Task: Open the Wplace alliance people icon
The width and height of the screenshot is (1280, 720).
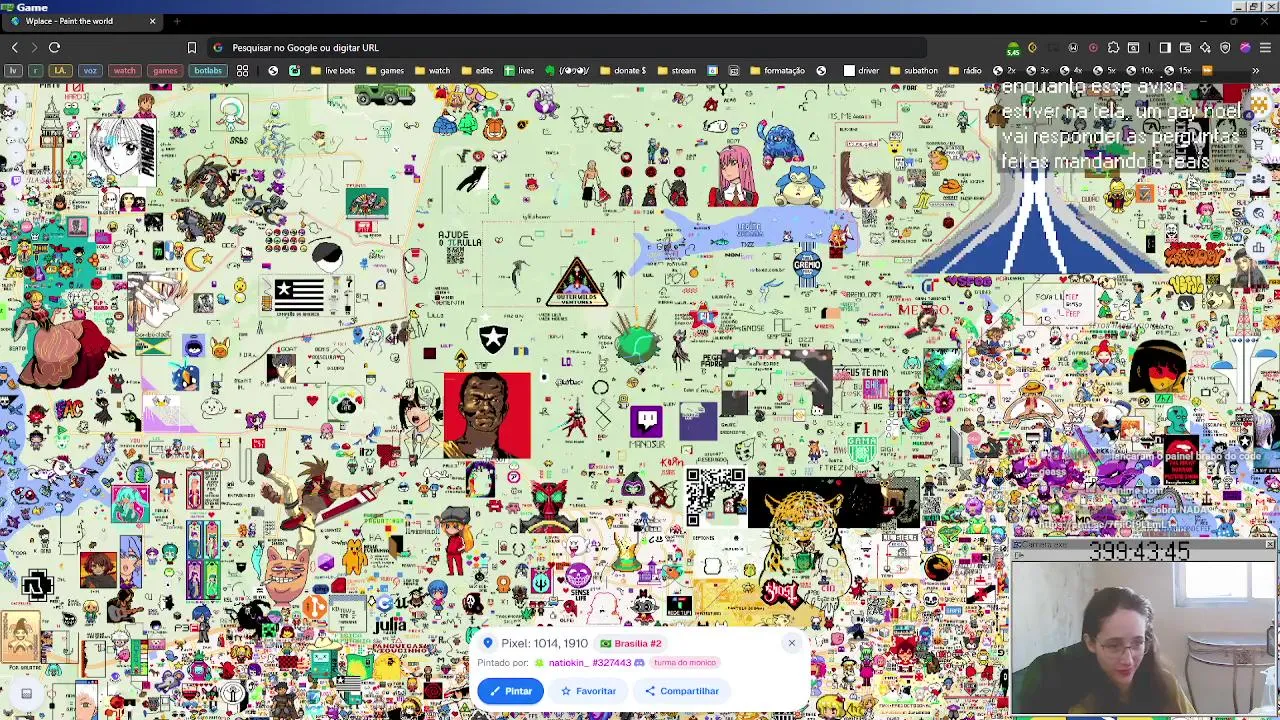Action: tap(1259, 178)
